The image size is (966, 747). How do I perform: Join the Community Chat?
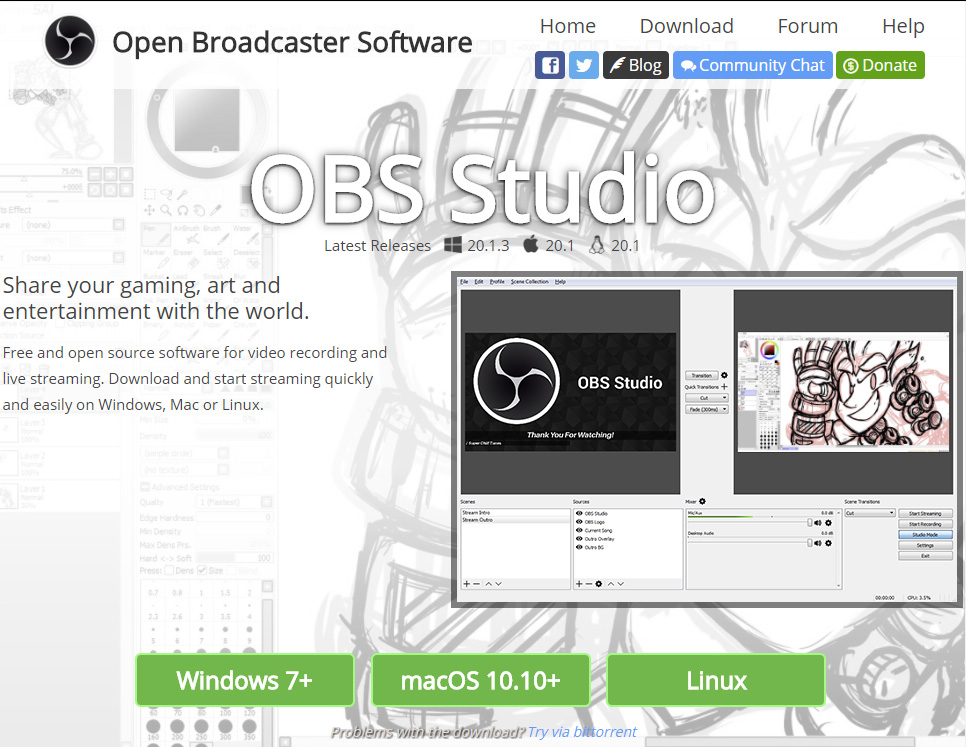(752, 65)
